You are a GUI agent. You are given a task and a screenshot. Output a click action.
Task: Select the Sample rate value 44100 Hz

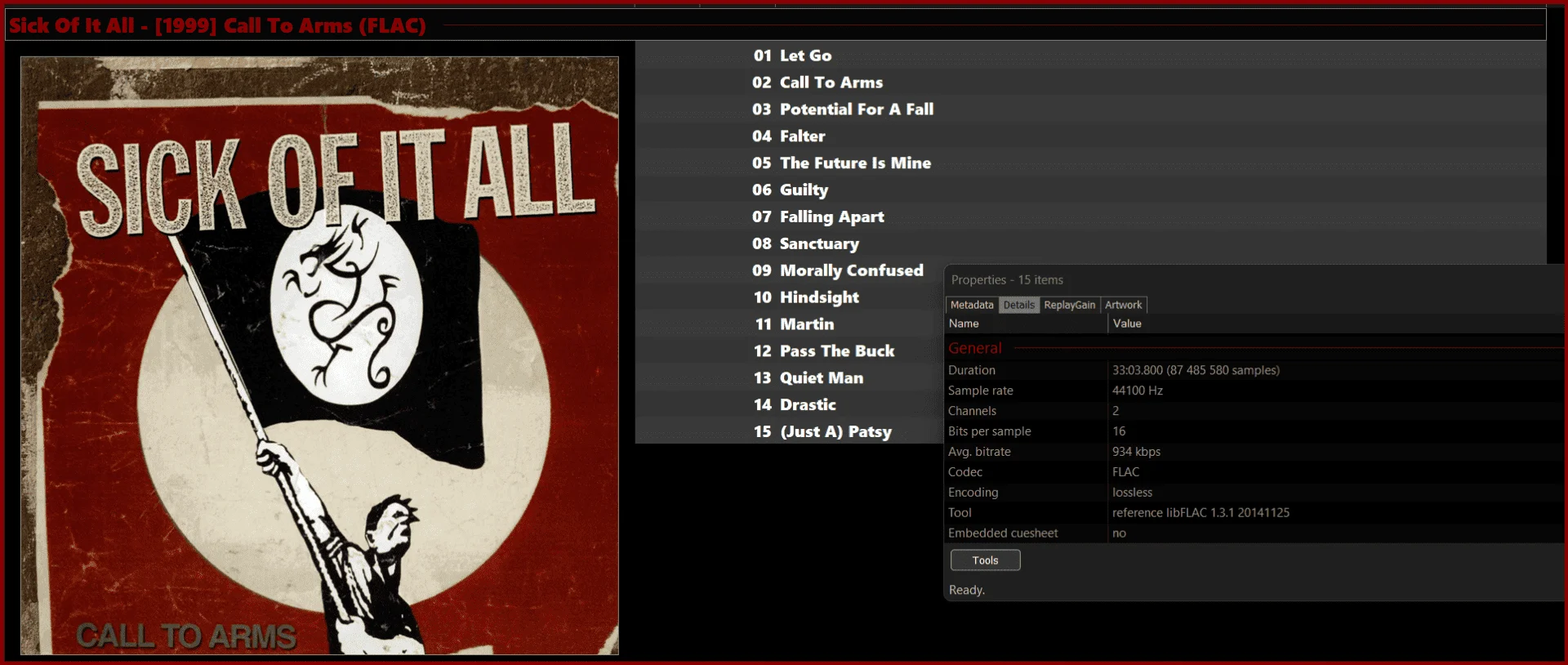coord(1138,391)
